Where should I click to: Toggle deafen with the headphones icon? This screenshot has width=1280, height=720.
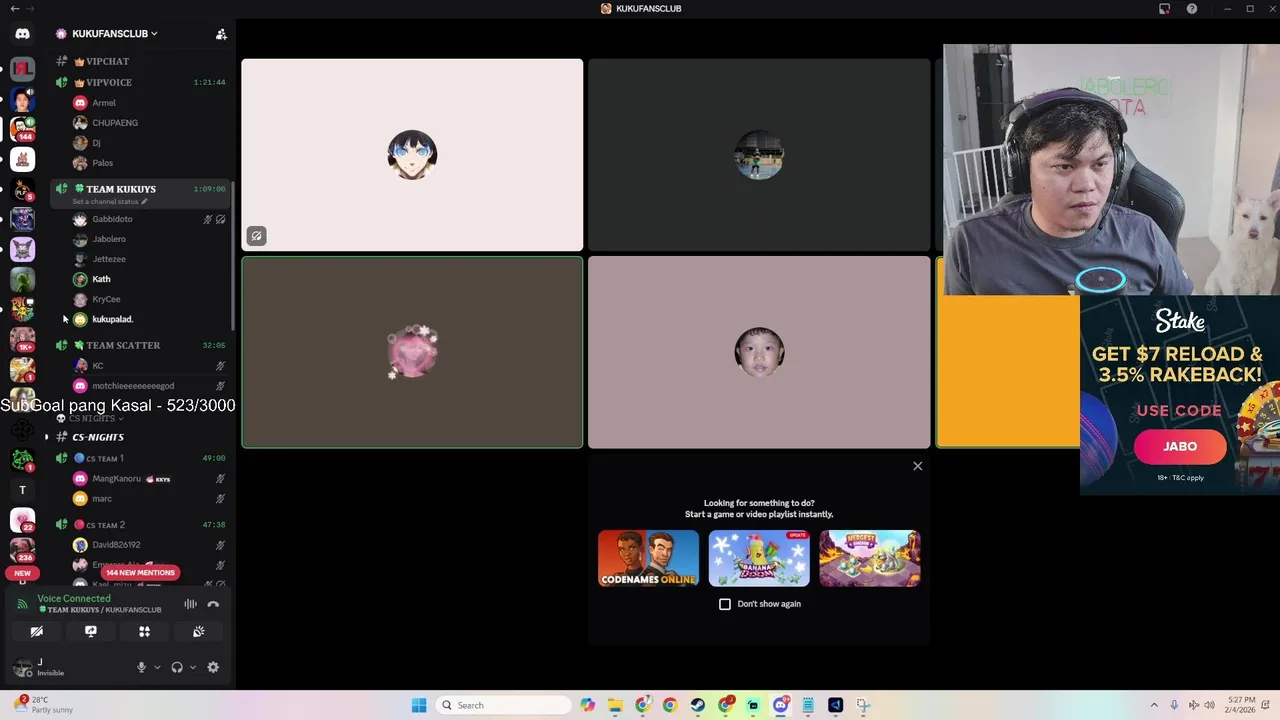177,667
